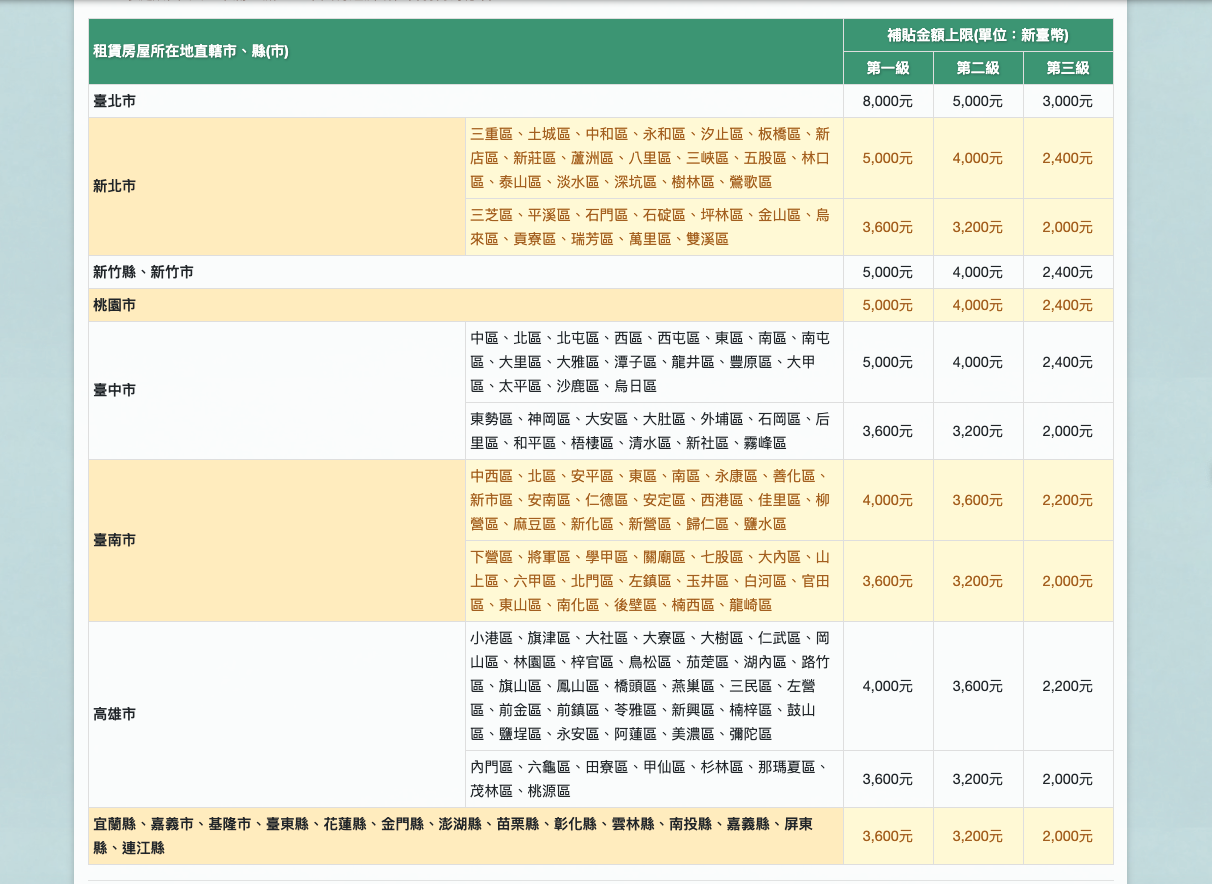
Task: Select the 第三級 column header
Action: pos(1068,68)
